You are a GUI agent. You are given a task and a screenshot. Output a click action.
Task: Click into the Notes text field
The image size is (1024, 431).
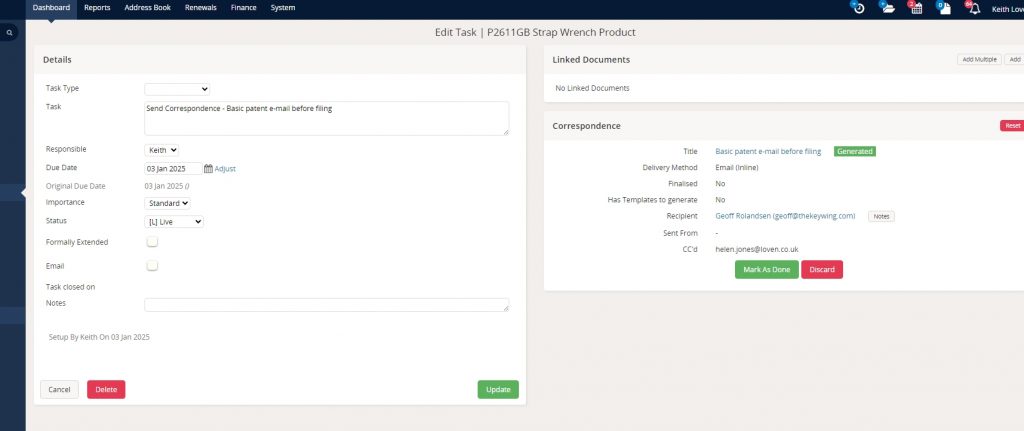click(326, 305)
